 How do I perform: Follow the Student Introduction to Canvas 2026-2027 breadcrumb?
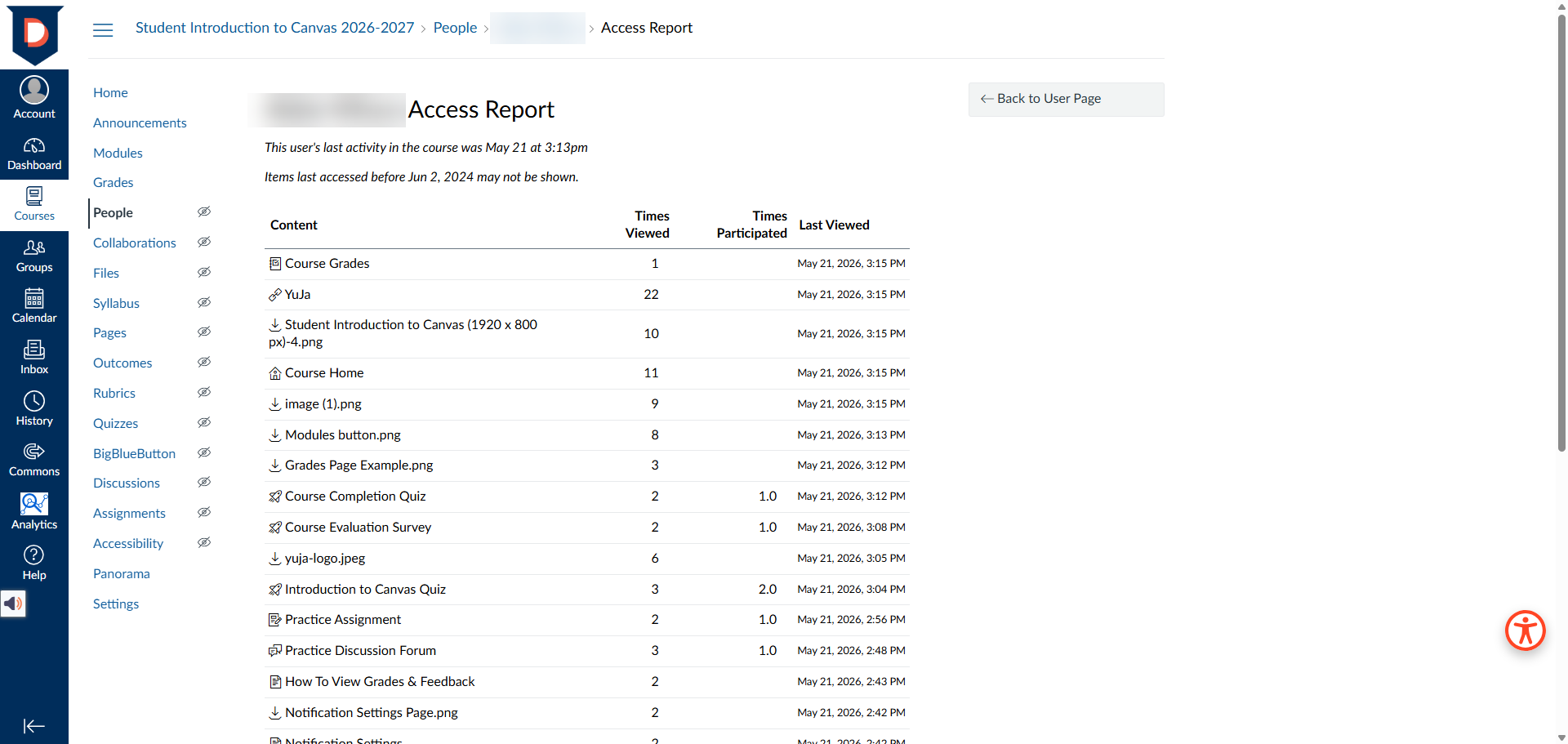coord(275,28)
